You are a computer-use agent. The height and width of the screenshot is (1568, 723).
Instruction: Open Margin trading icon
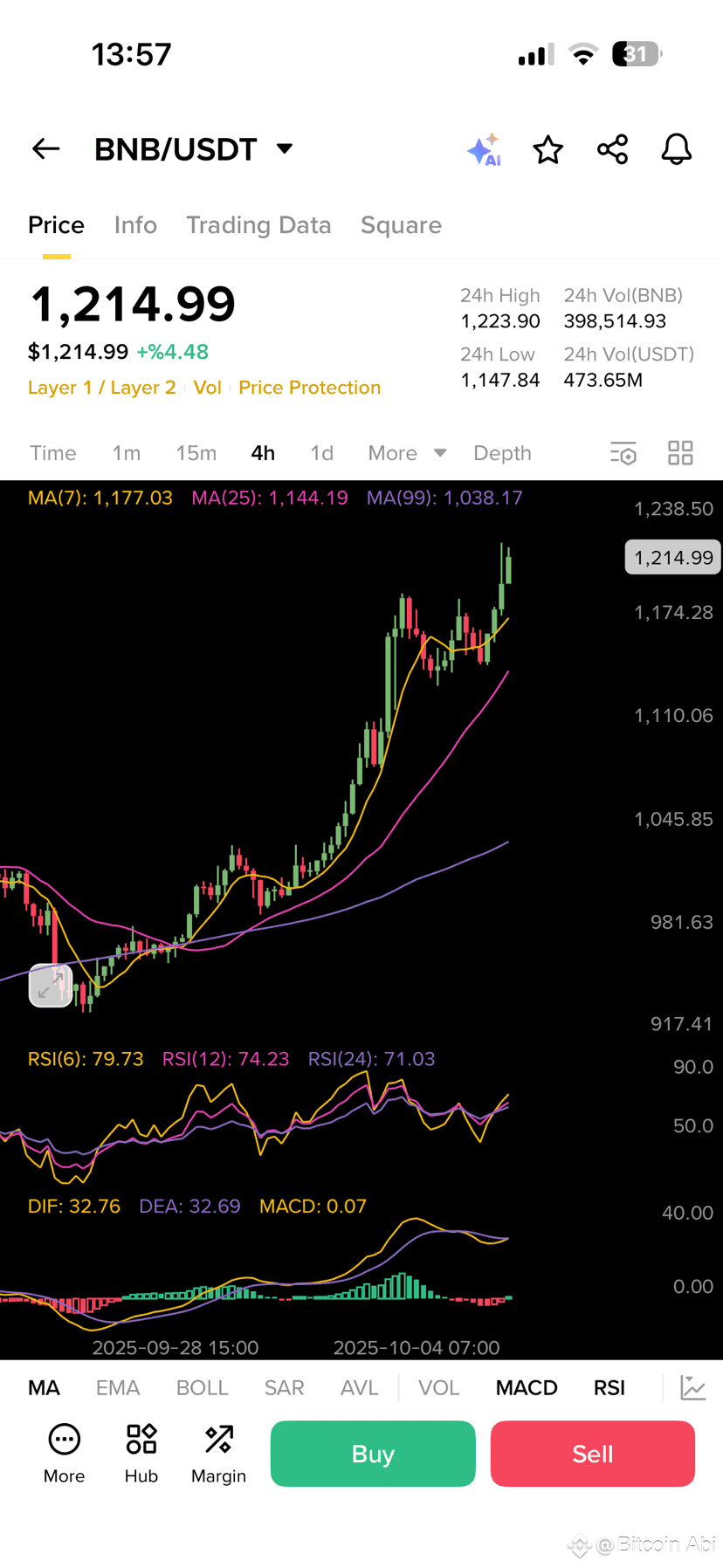pos(219,1440)
